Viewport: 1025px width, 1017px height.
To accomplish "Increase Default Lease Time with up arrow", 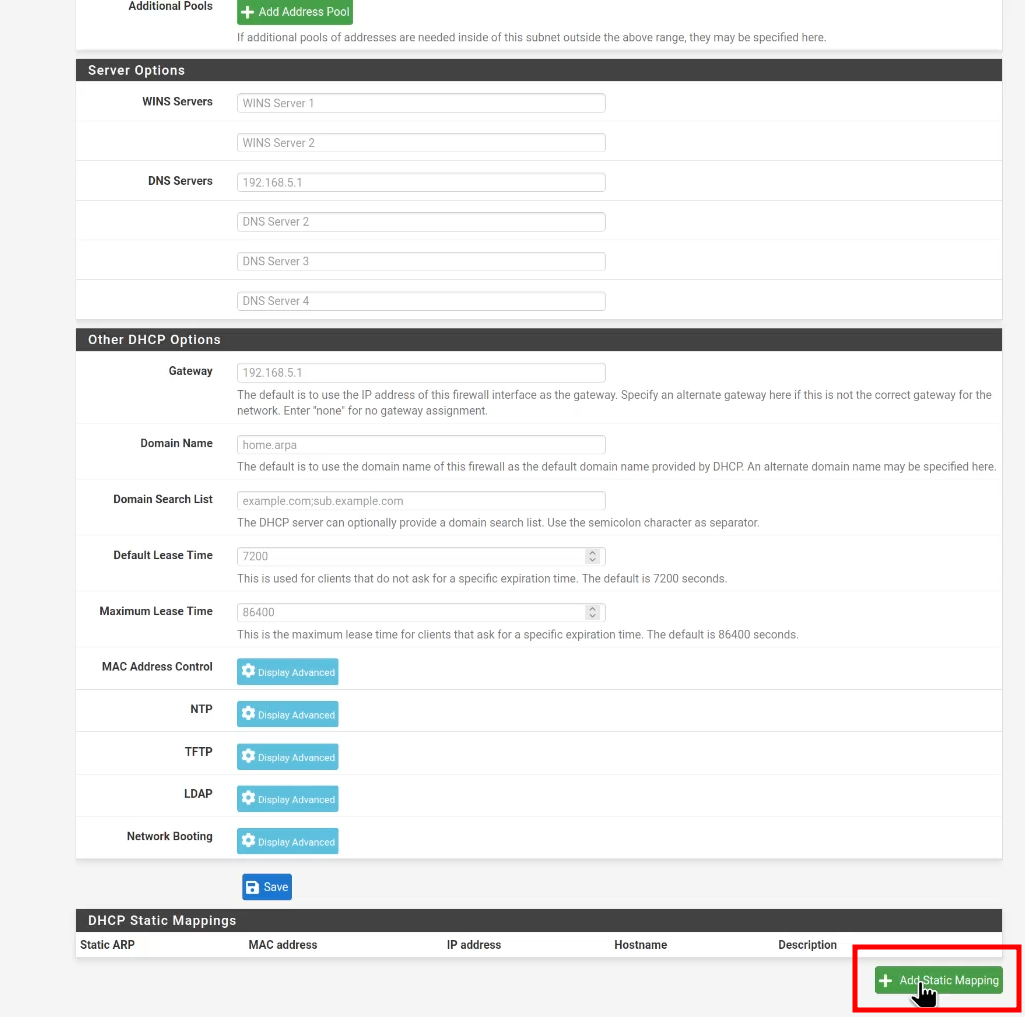I will coord(592,552).
